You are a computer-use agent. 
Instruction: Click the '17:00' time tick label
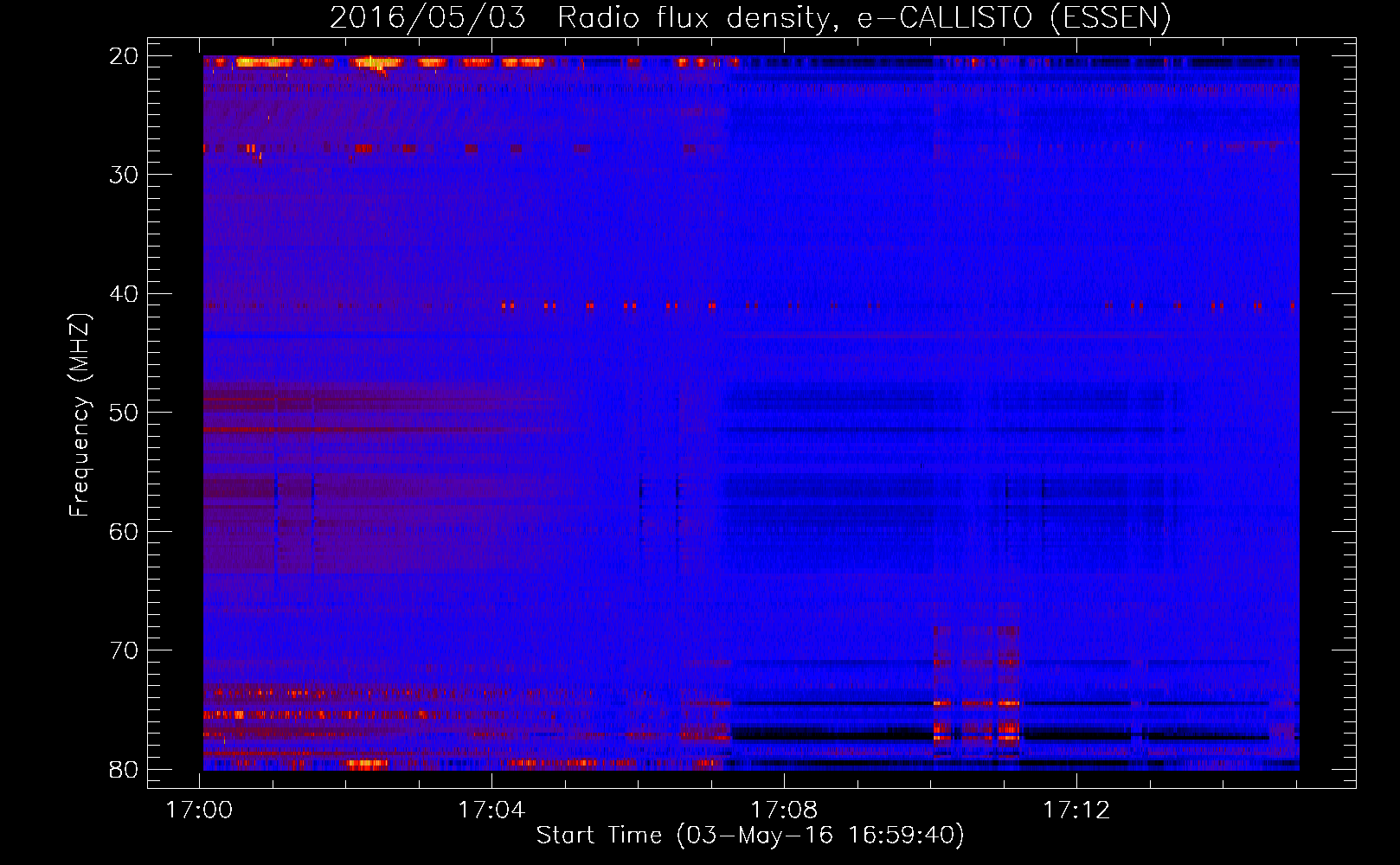[x=200, y=811]
